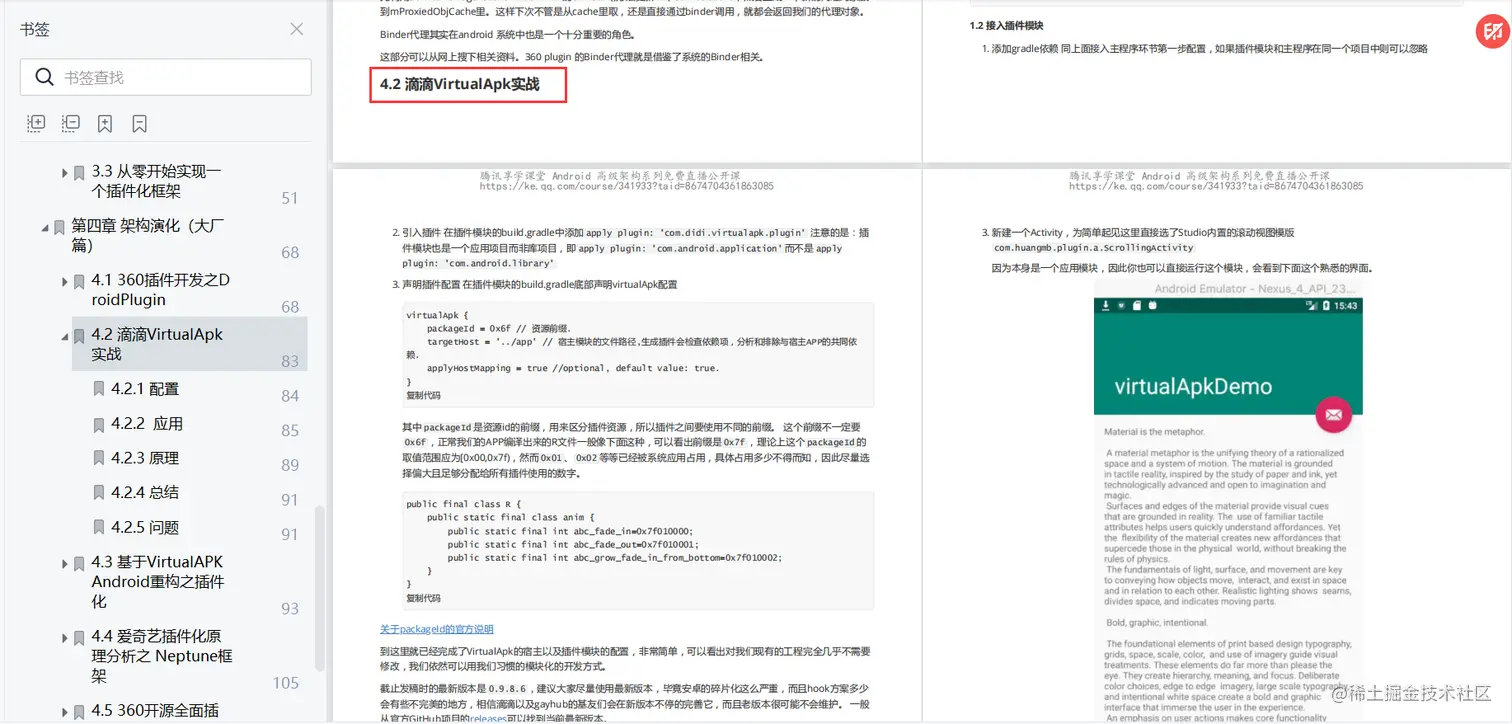Click the 1.2 接入插件模块 heading

pyautogui.click(x=1007, y=25)
